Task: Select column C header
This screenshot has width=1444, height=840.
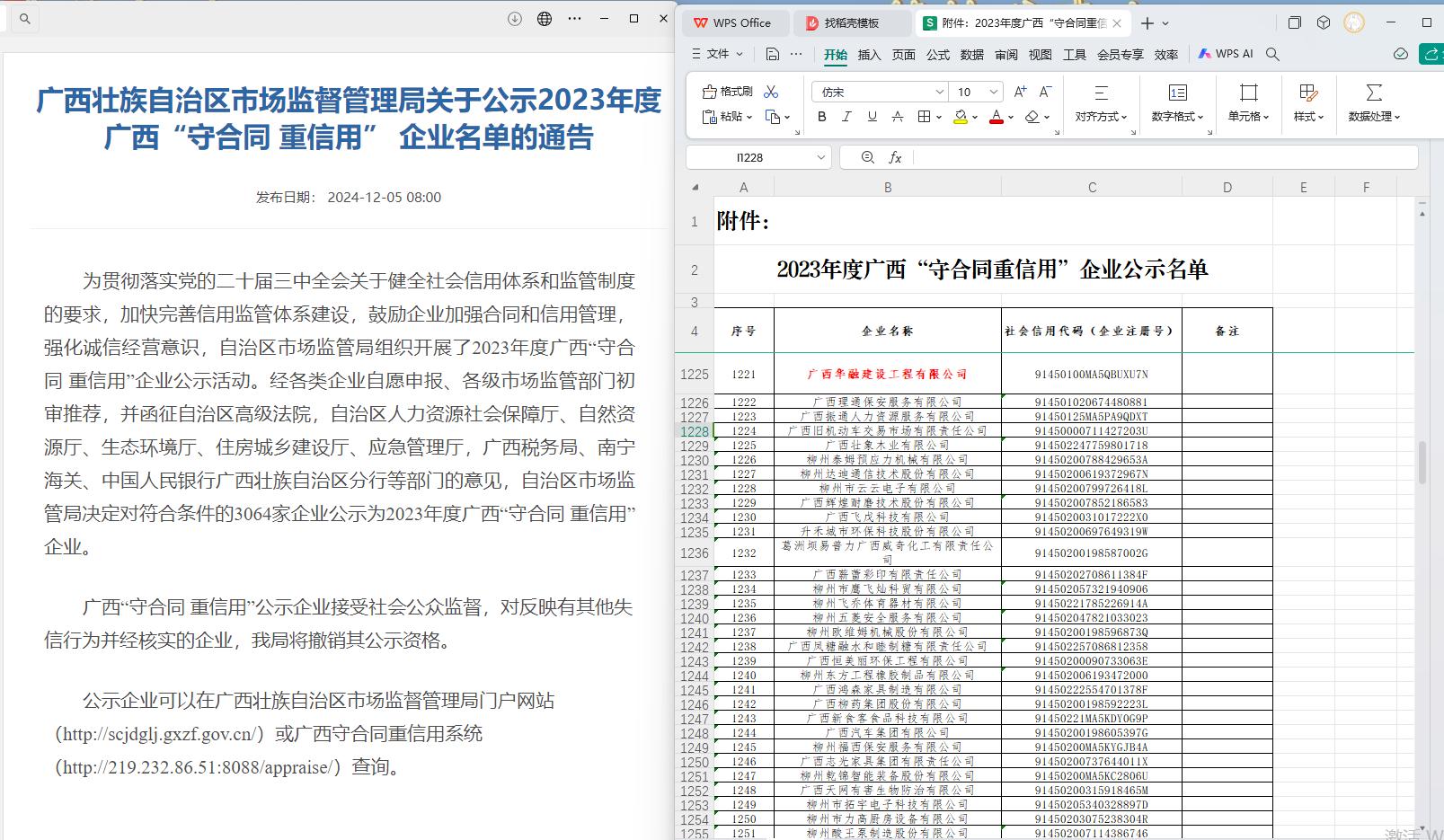Action: tap(1092, 187)
